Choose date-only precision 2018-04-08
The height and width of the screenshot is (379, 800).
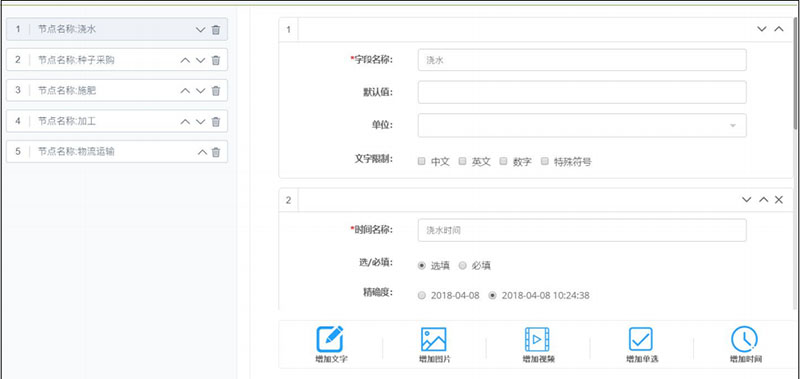(421, 295)
